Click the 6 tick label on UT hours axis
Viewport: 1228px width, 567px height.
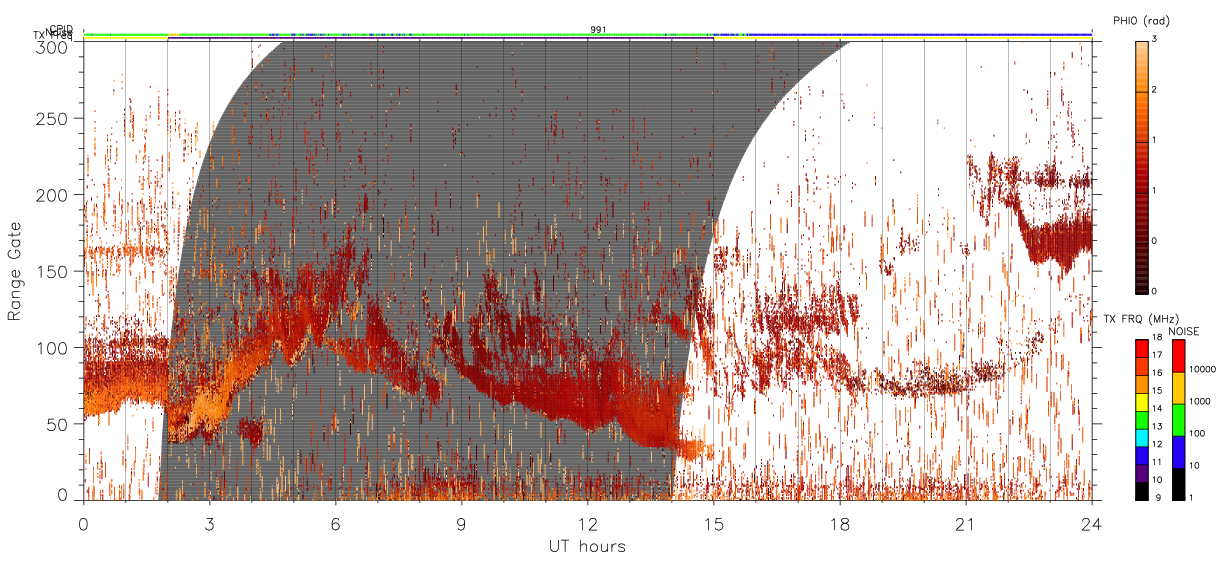coord(335,524)
